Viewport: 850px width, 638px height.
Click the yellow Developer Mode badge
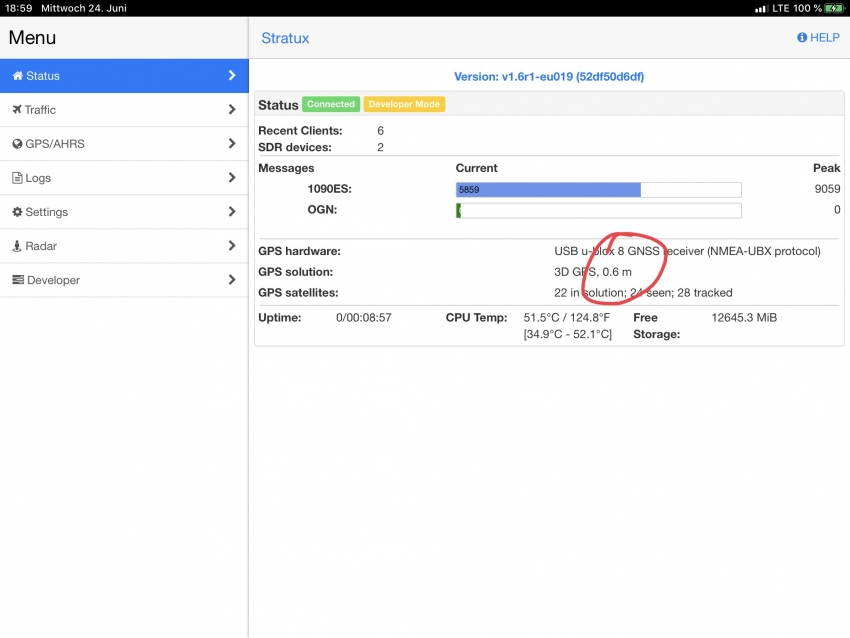[404, 104]
